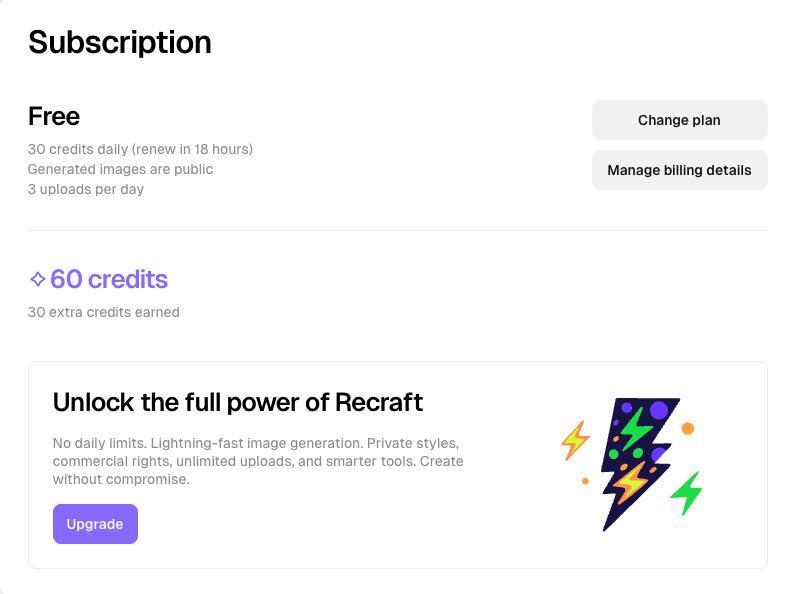Click the sparkle icon beside 60 credits
Viewport: 791px width, 594px height.
tap(38, 279)
